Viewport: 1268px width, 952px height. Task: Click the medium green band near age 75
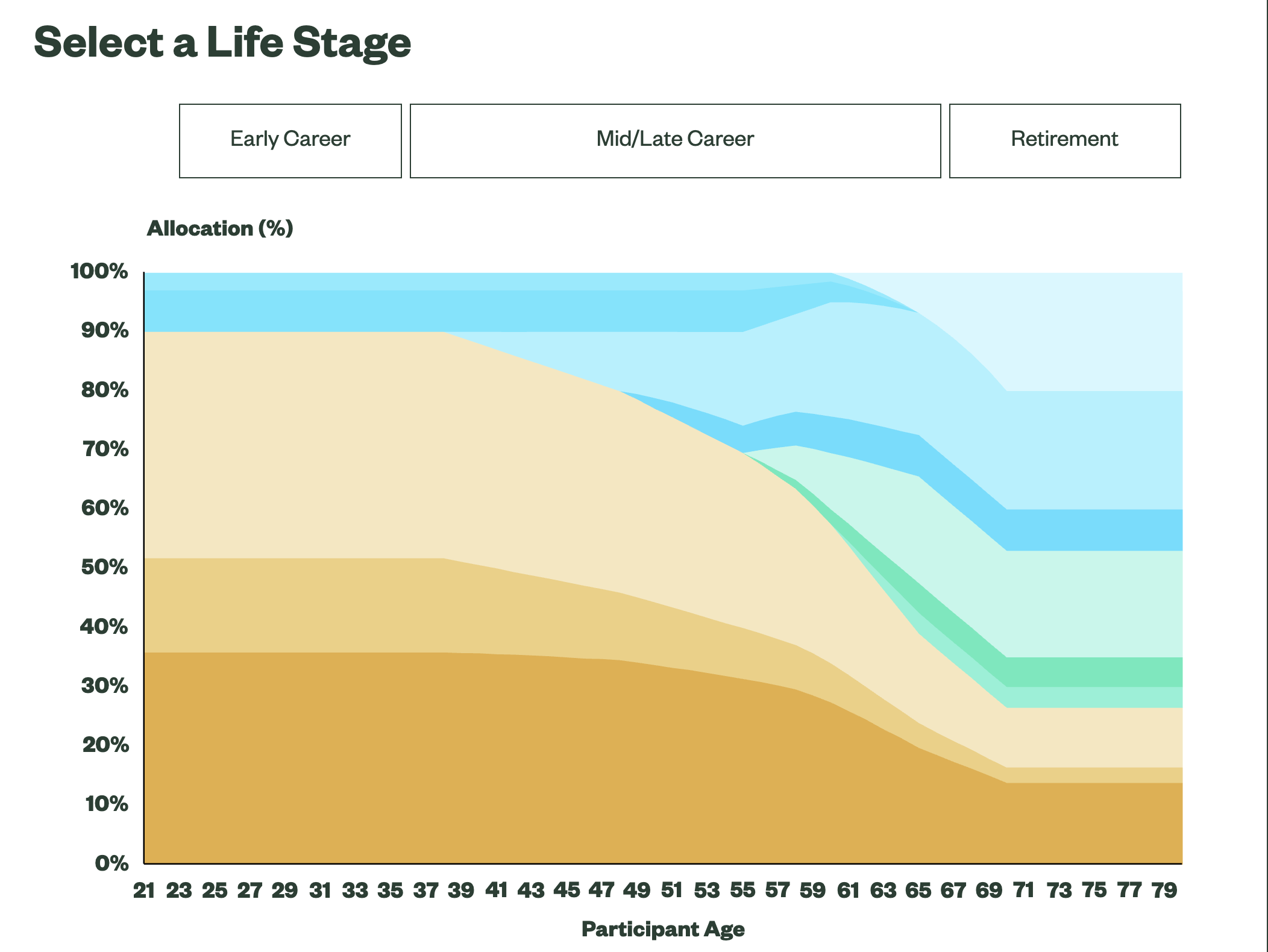pyautogui.click(x=1094, y=672)
